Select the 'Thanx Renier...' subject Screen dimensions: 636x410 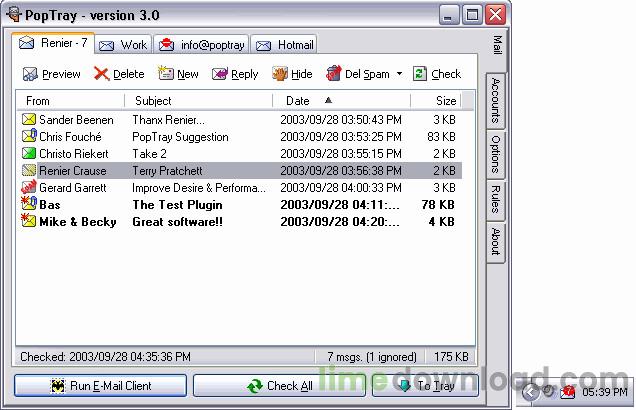[169, 120]
